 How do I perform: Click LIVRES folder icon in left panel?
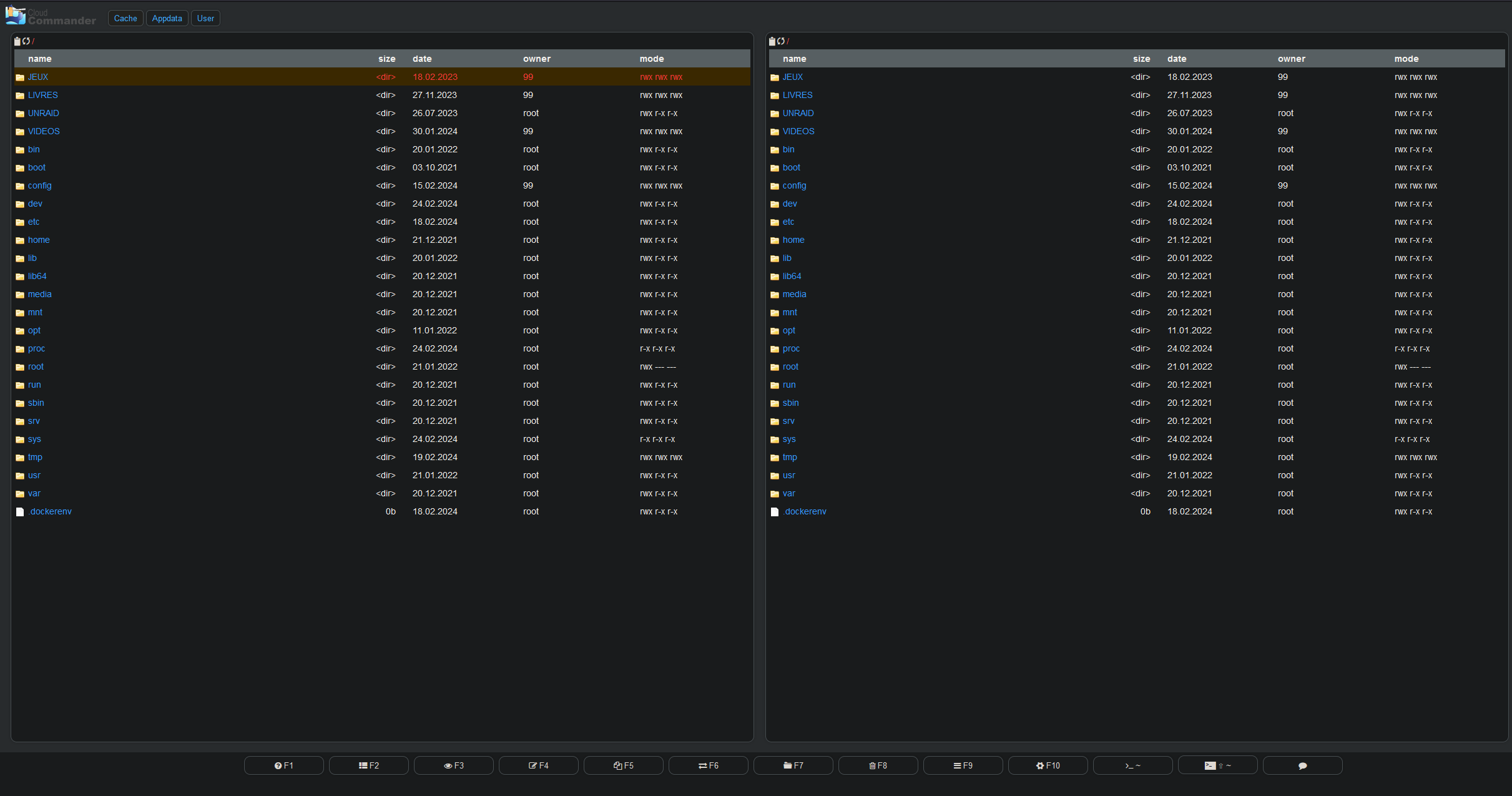[20, 96]
